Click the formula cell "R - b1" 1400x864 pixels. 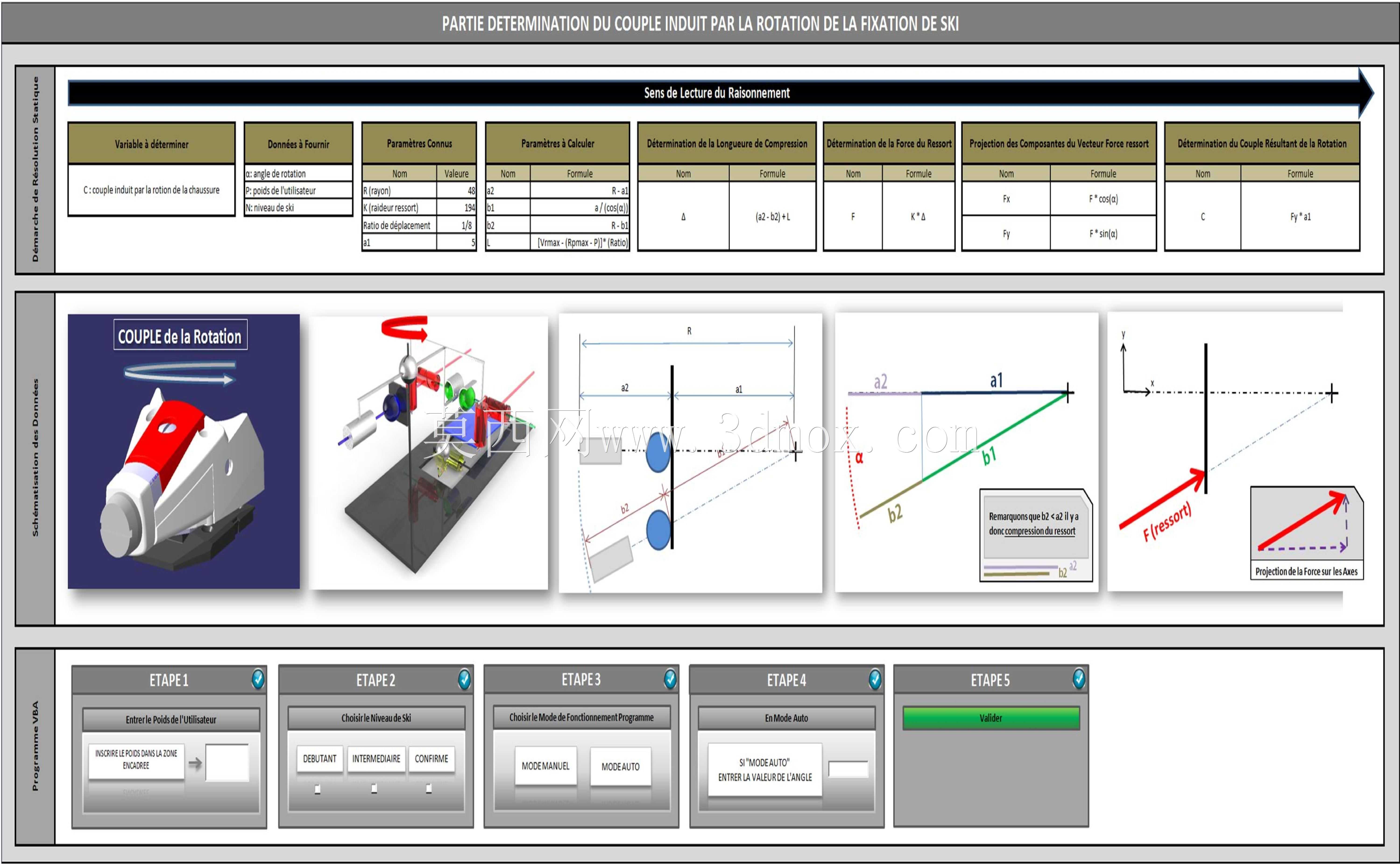(580, 225)
